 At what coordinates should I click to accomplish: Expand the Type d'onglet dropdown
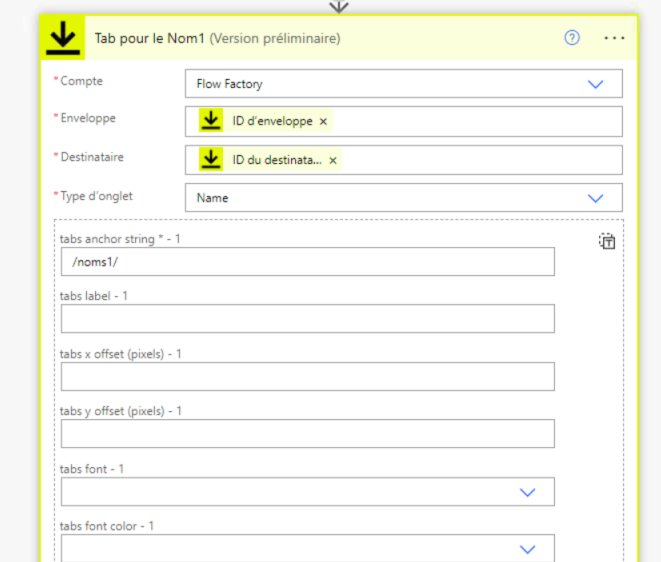point(596,198)
